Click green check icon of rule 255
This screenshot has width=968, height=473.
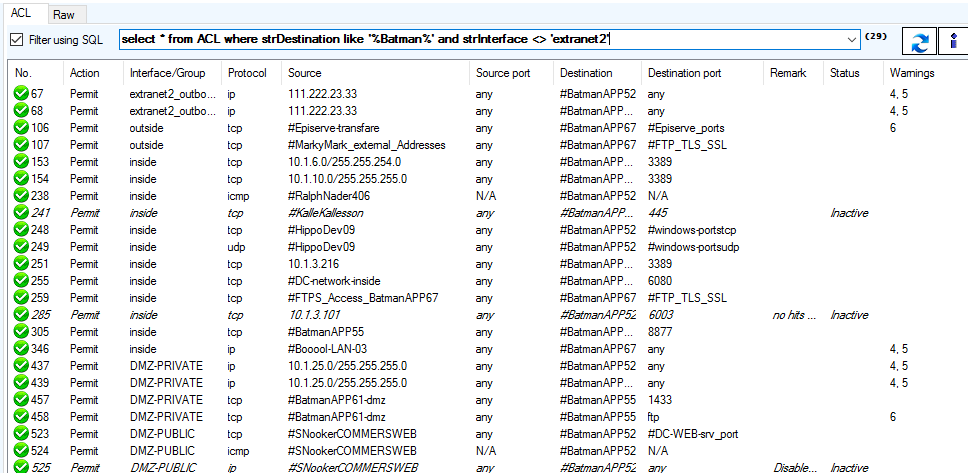pos(22,281)
